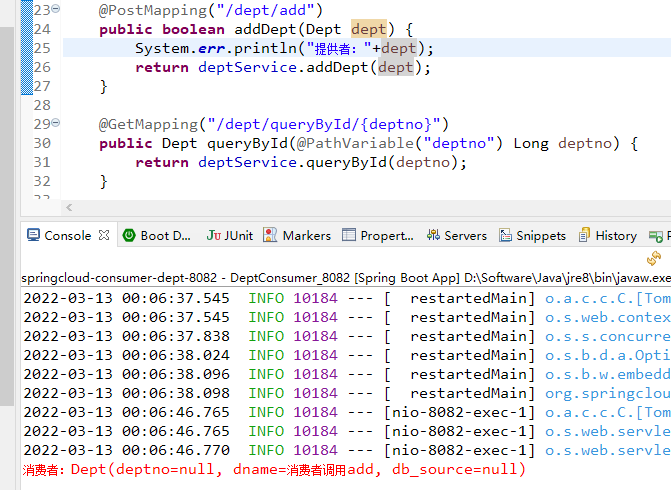Collapse the method at line 29
The height and width of the screenshot is (490, 671).
(x=56, y=123)
